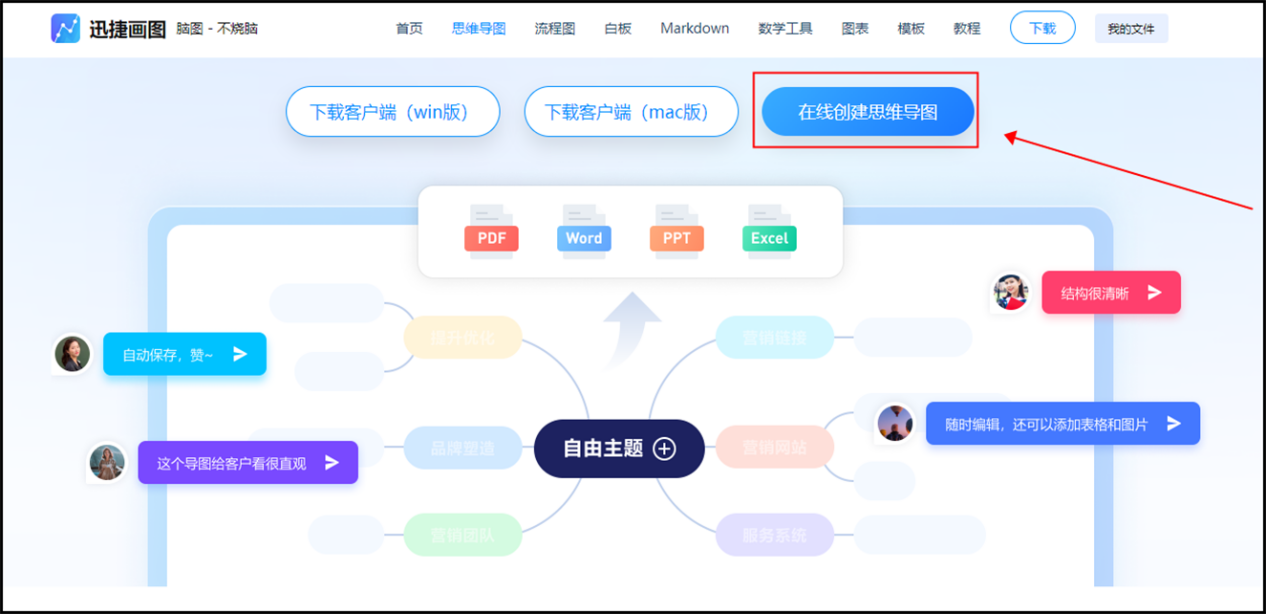Click the PDF export icon
1266x614 pixels.
pos(491,235)
